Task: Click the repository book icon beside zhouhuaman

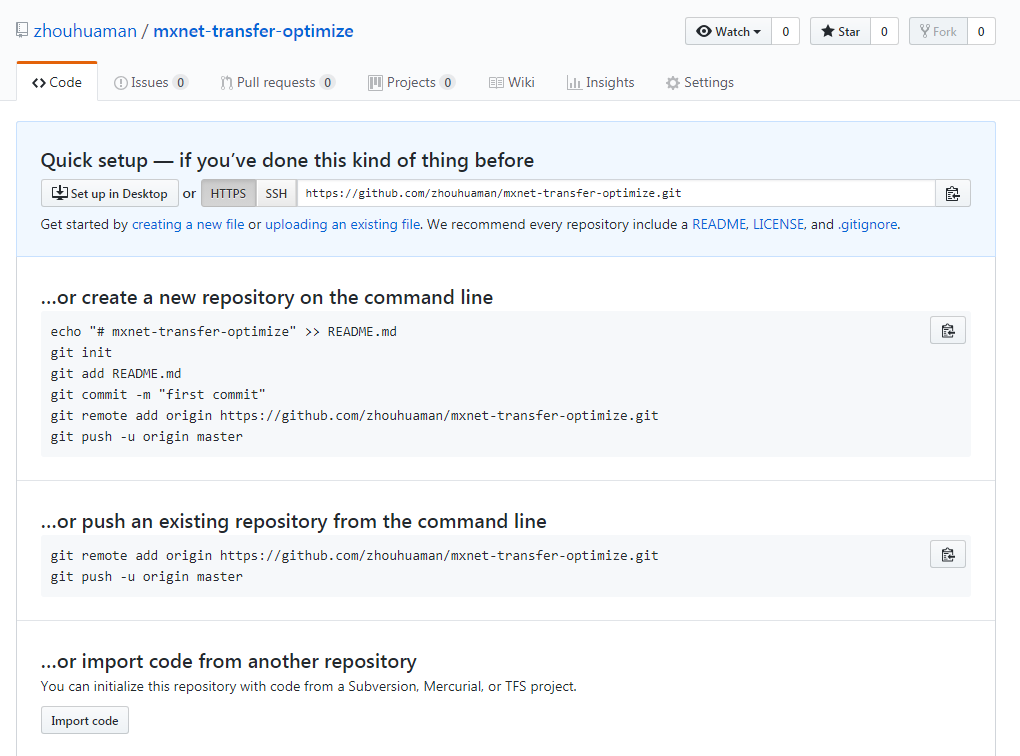Action: [x=22, y=30]
